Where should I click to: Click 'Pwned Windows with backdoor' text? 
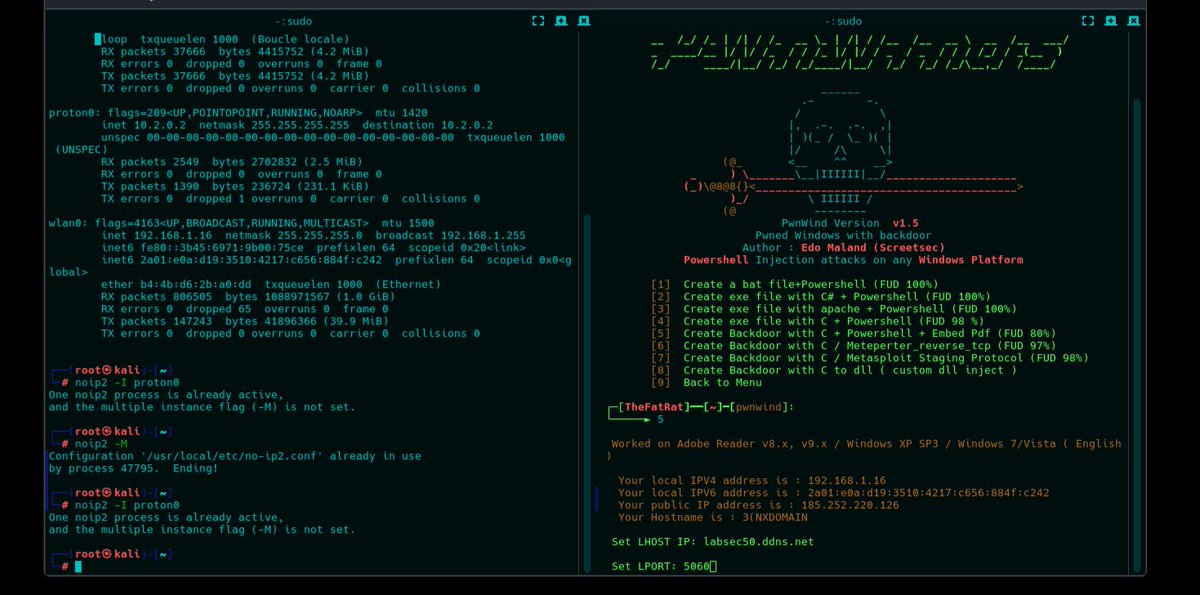(845, 235)
